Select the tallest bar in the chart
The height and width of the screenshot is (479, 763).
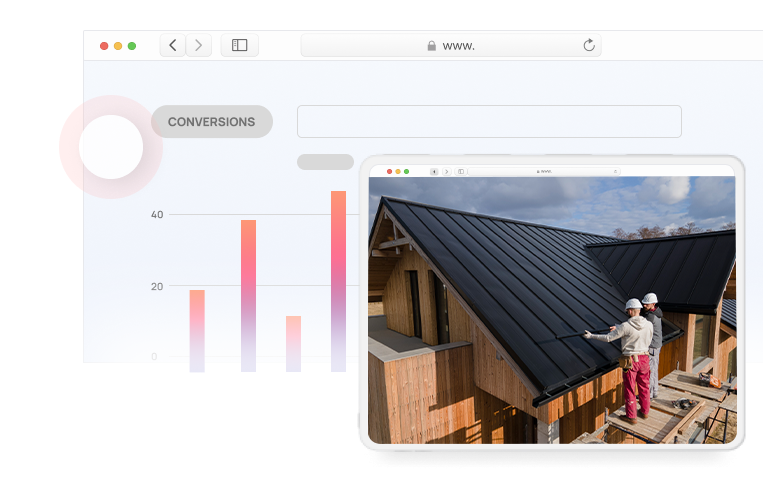click(x=338, y=280)
